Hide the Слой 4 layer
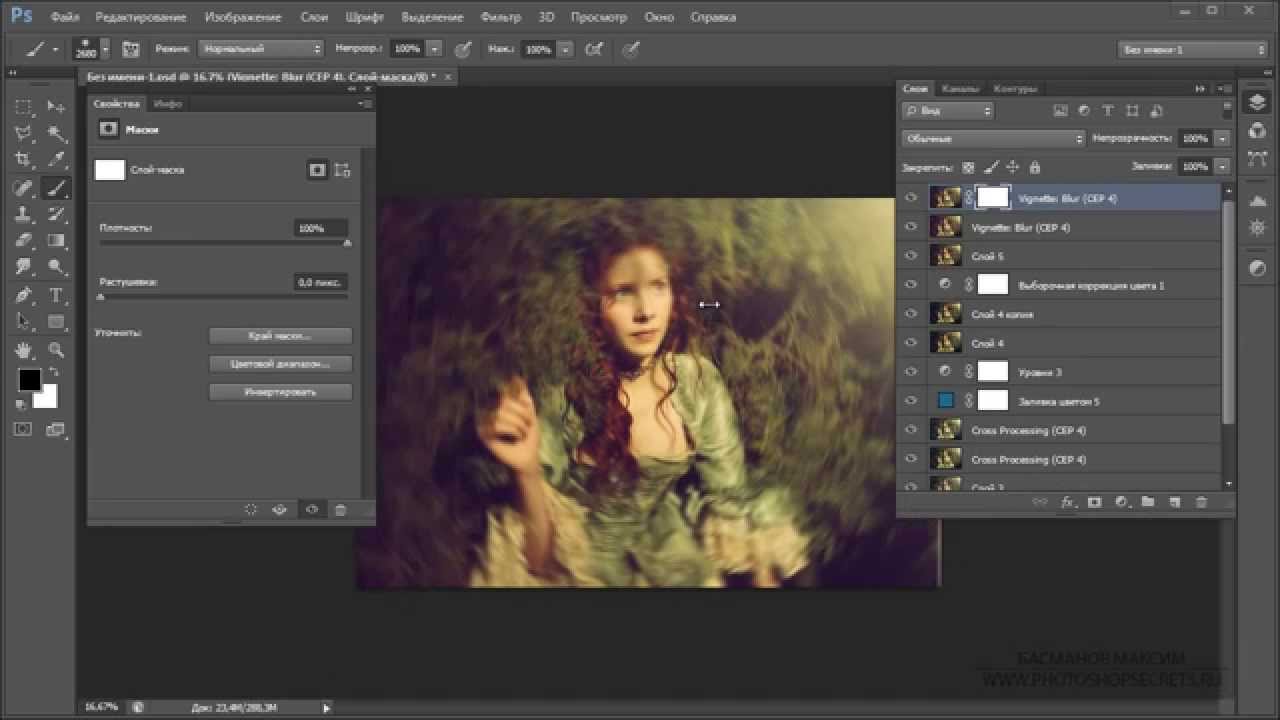 pyautogui.click(x=910, y=343)
